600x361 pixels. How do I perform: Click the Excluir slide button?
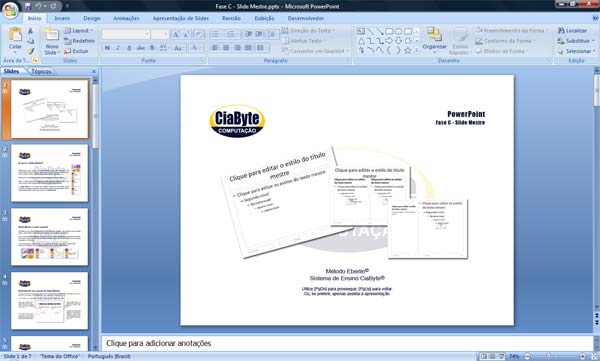(x=76, y=51)
